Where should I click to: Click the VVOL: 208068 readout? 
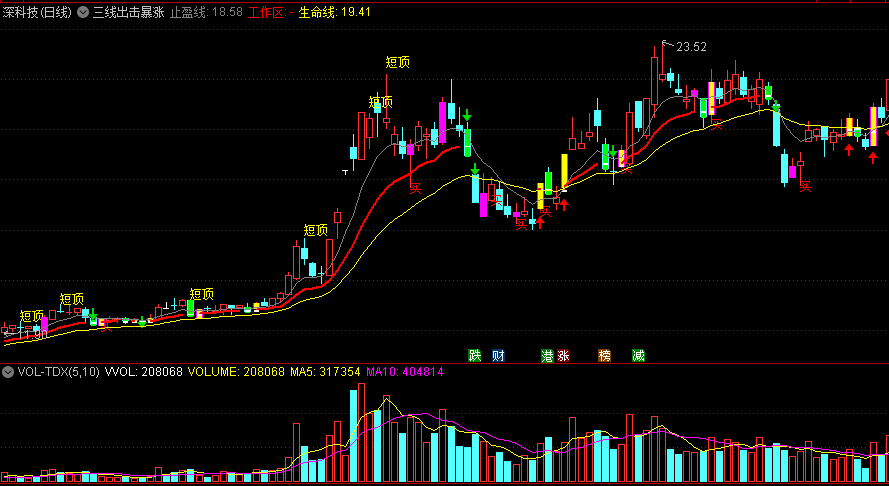[x=144, y=372]
